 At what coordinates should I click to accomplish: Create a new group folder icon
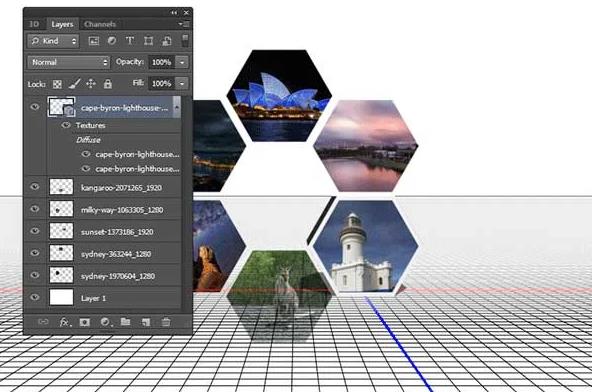click(x=125, y=322)
